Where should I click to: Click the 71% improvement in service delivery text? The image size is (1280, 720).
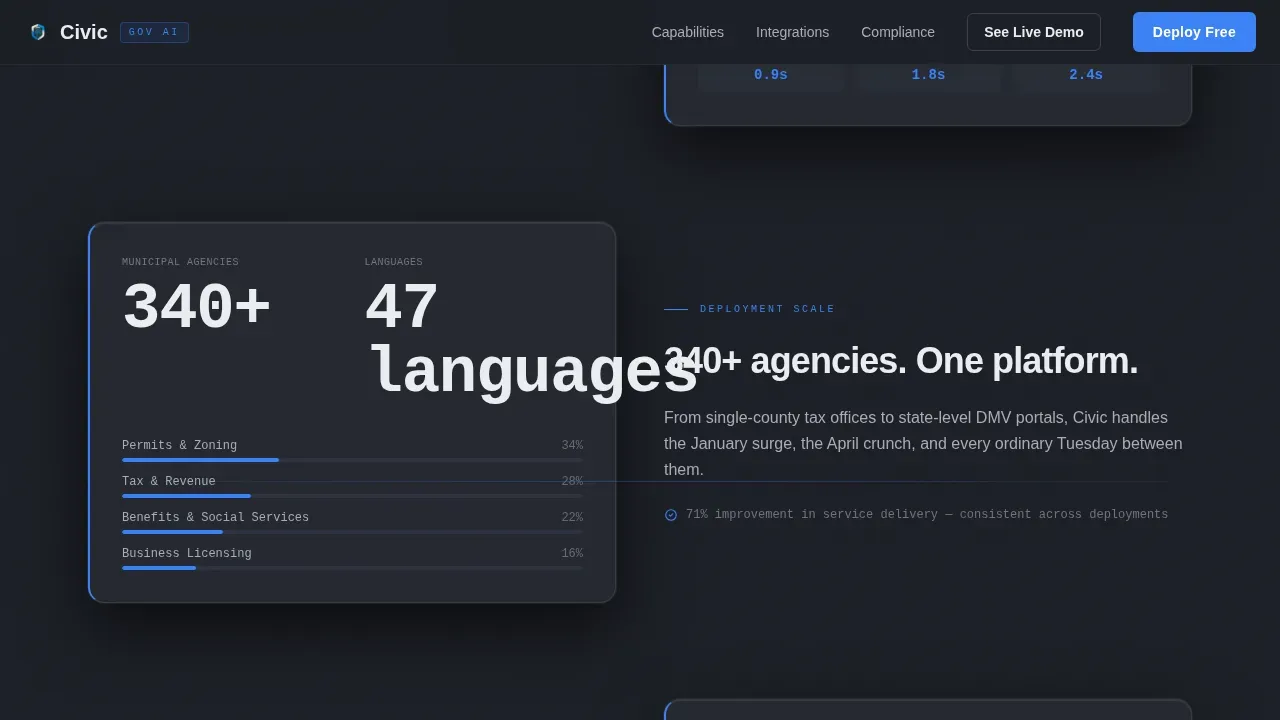[x=927, y=515]
